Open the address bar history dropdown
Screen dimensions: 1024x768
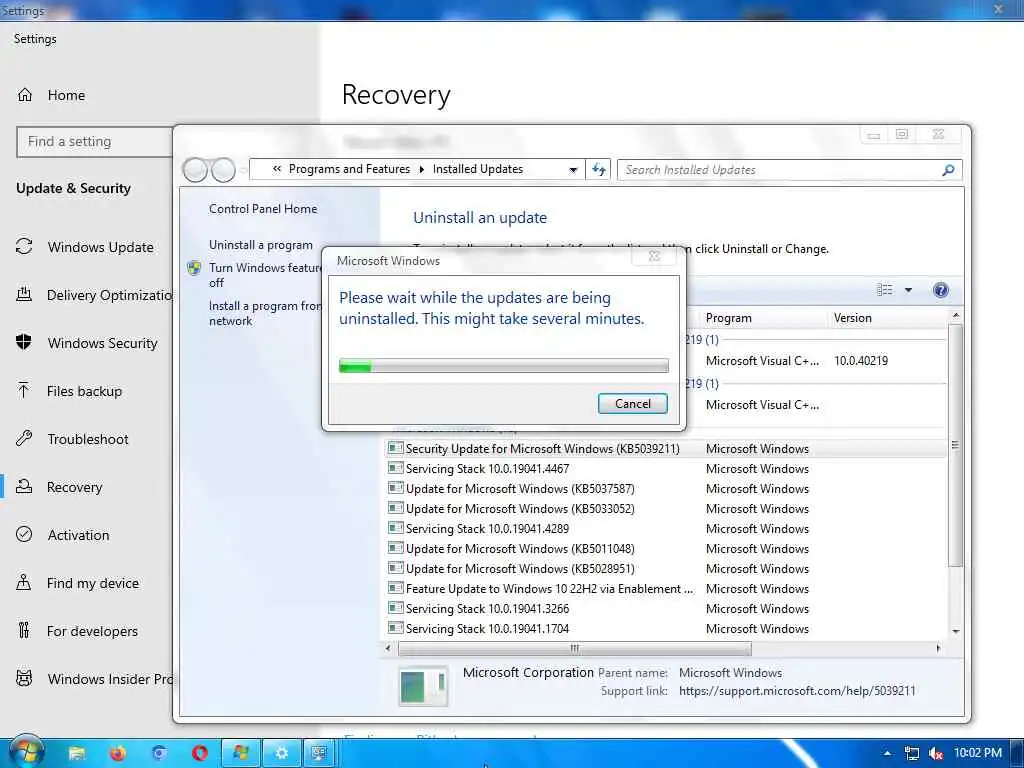point(573,170)
